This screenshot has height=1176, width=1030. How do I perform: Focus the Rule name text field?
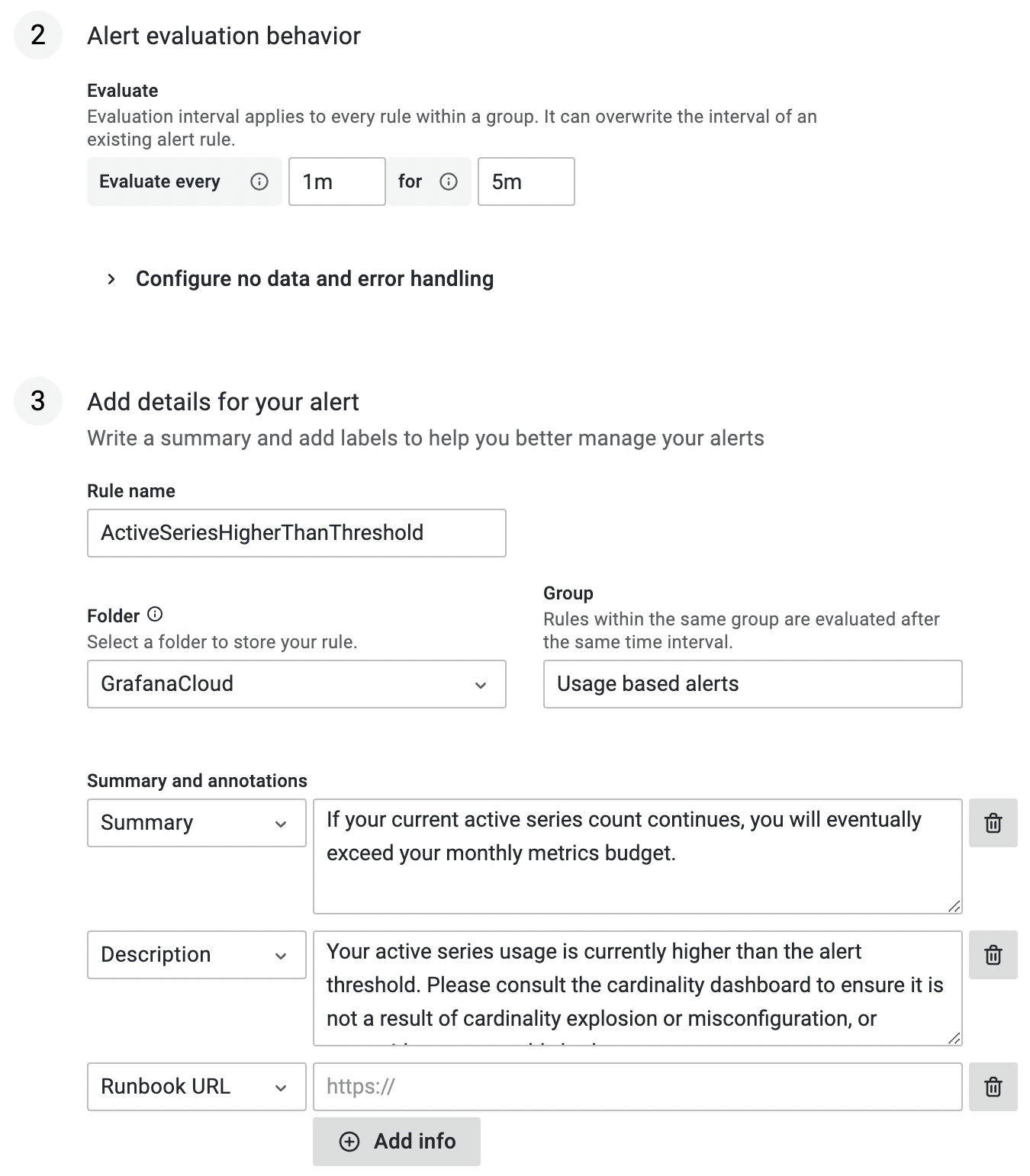pos(296,533)
